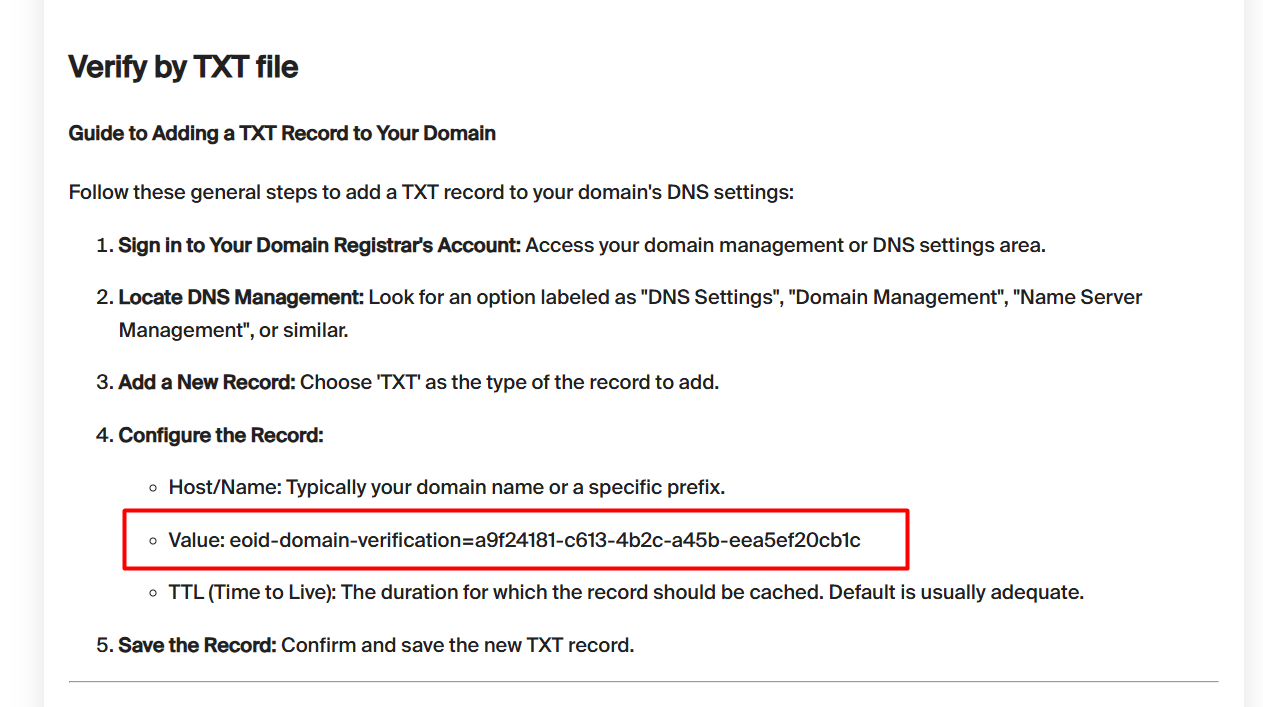Click "Choose 'TXT' as the type" sentence
The height and width of the screenshot is (707, 1263).
509,382
